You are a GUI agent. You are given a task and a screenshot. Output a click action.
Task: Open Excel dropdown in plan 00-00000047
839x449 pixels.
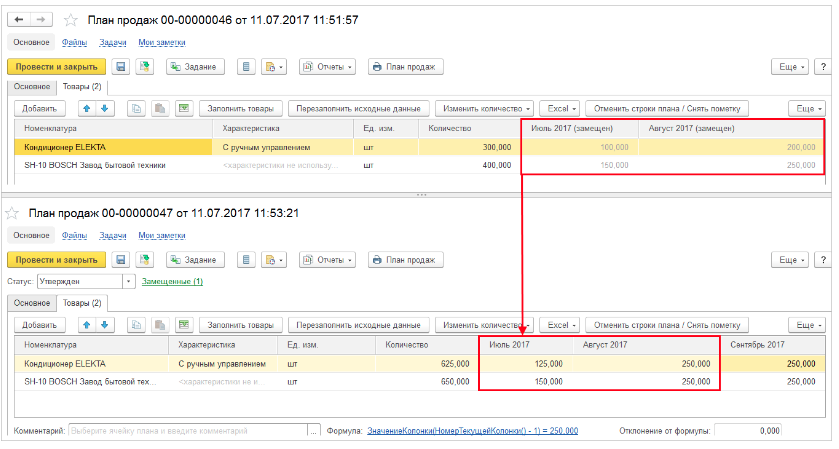[x=560, y=325]
